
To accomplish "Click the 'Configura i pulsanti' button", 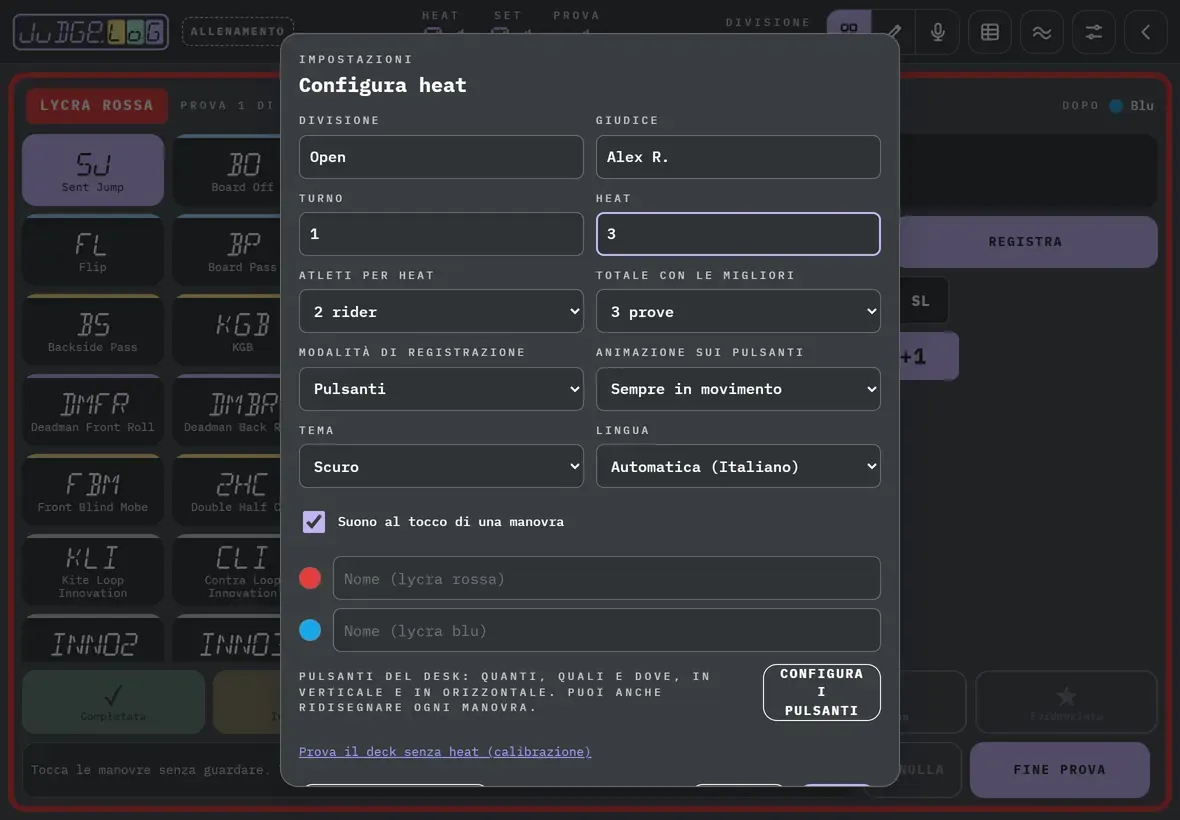I will [x=821, y=692].
